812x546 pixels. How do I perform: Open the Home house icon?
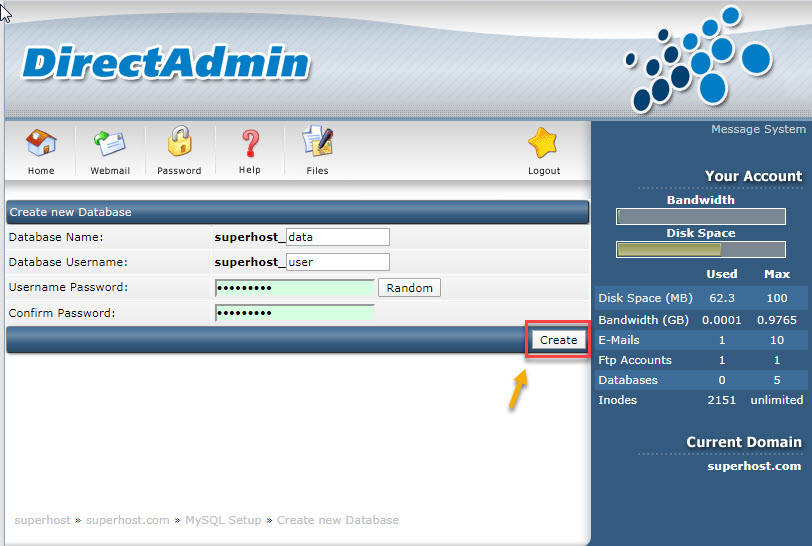point(41,144)
